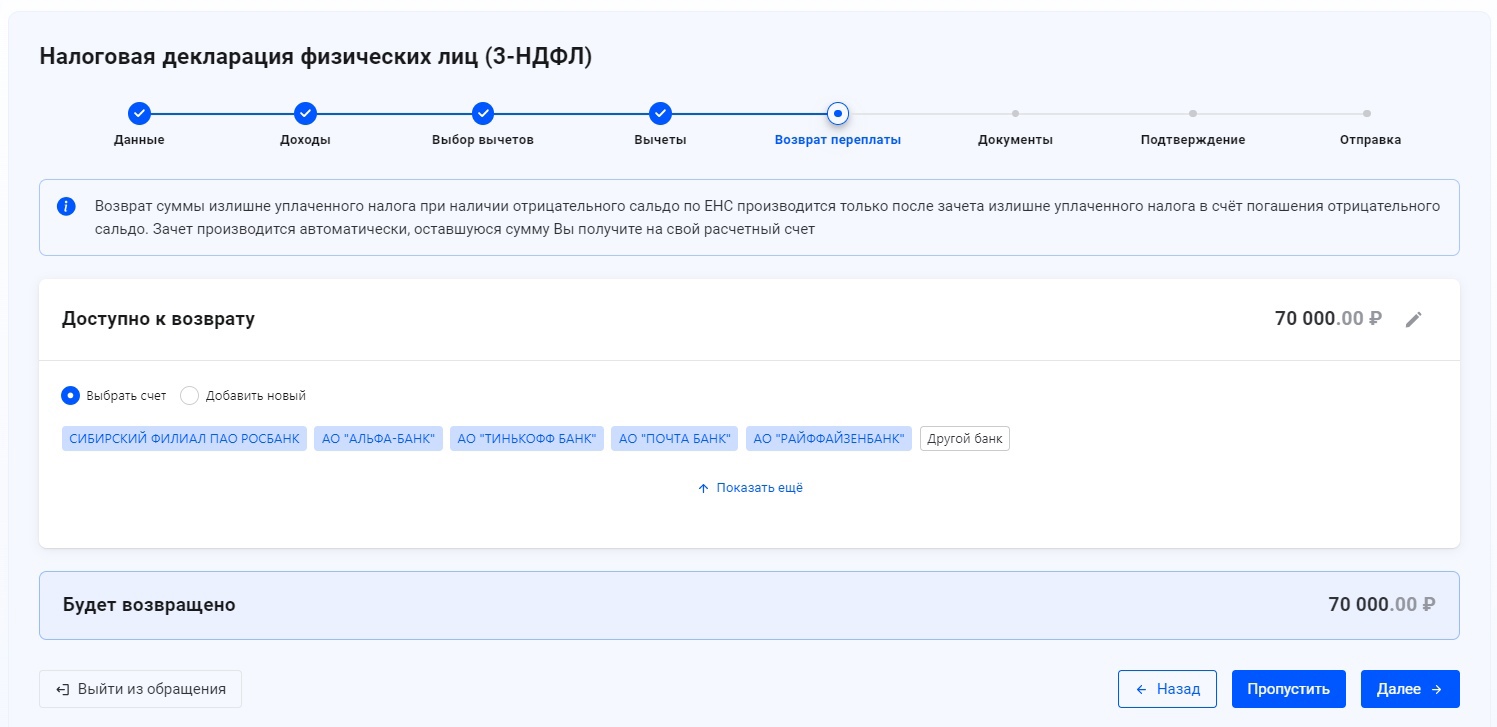Click the 70 000.00 ₽ amount in Будет возвращено
This screenshot has width=1497, height=727.
tap(1382, 605)
